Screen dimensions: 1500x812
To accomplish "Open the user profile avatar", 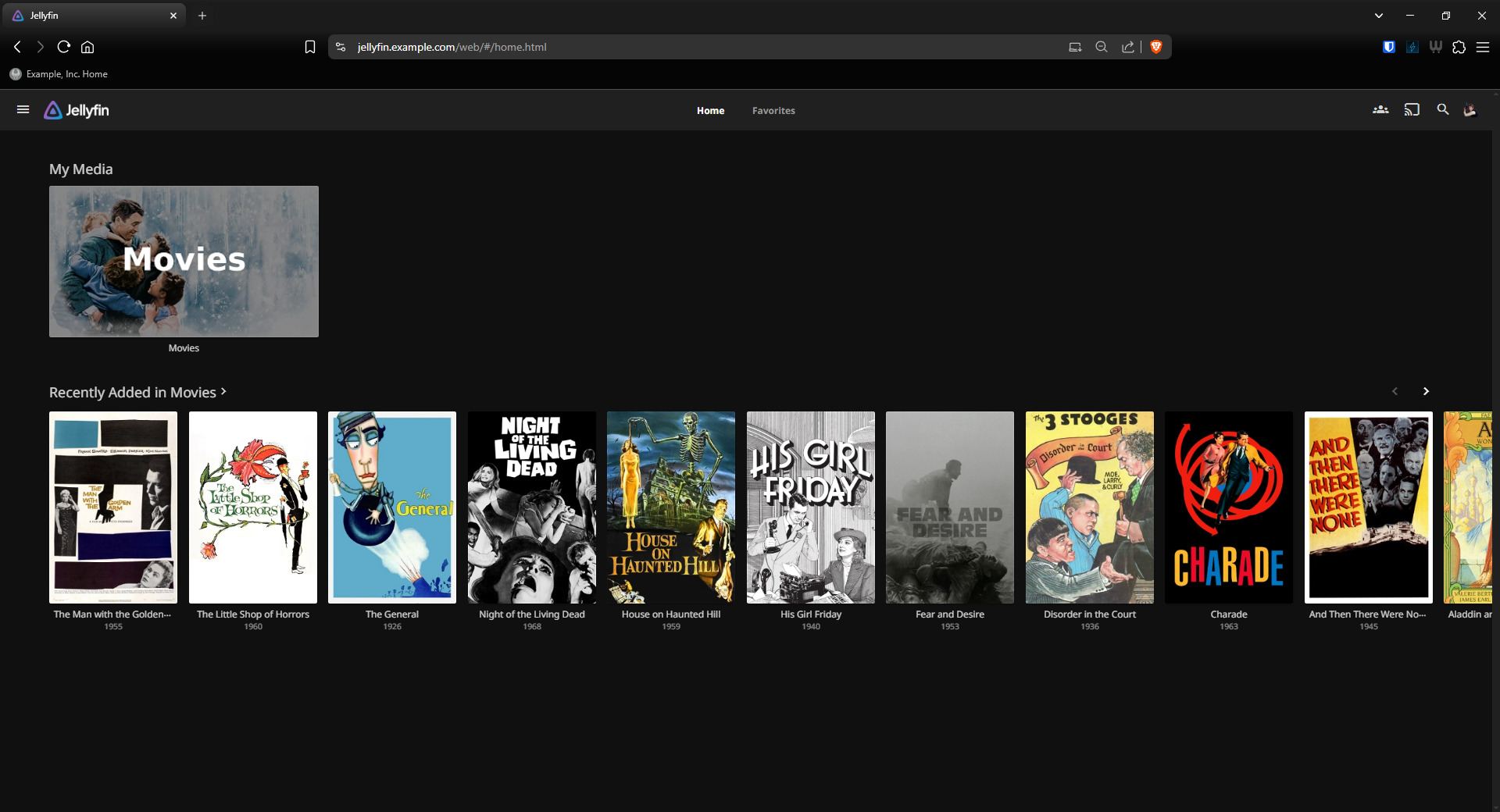I will (1470, 110).
